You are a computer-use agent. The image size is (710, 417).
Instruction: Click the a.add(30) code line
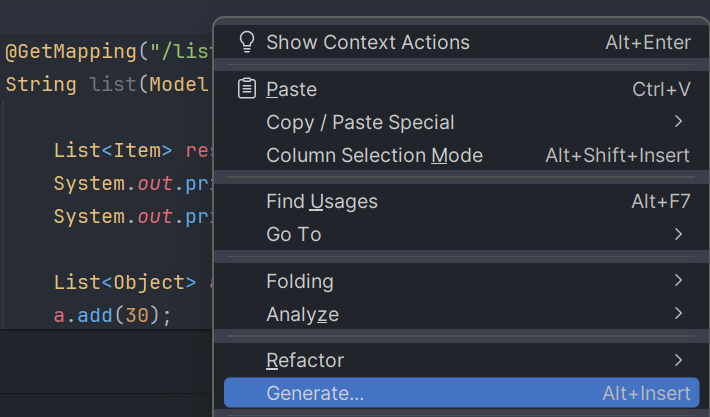coord(112,316)
